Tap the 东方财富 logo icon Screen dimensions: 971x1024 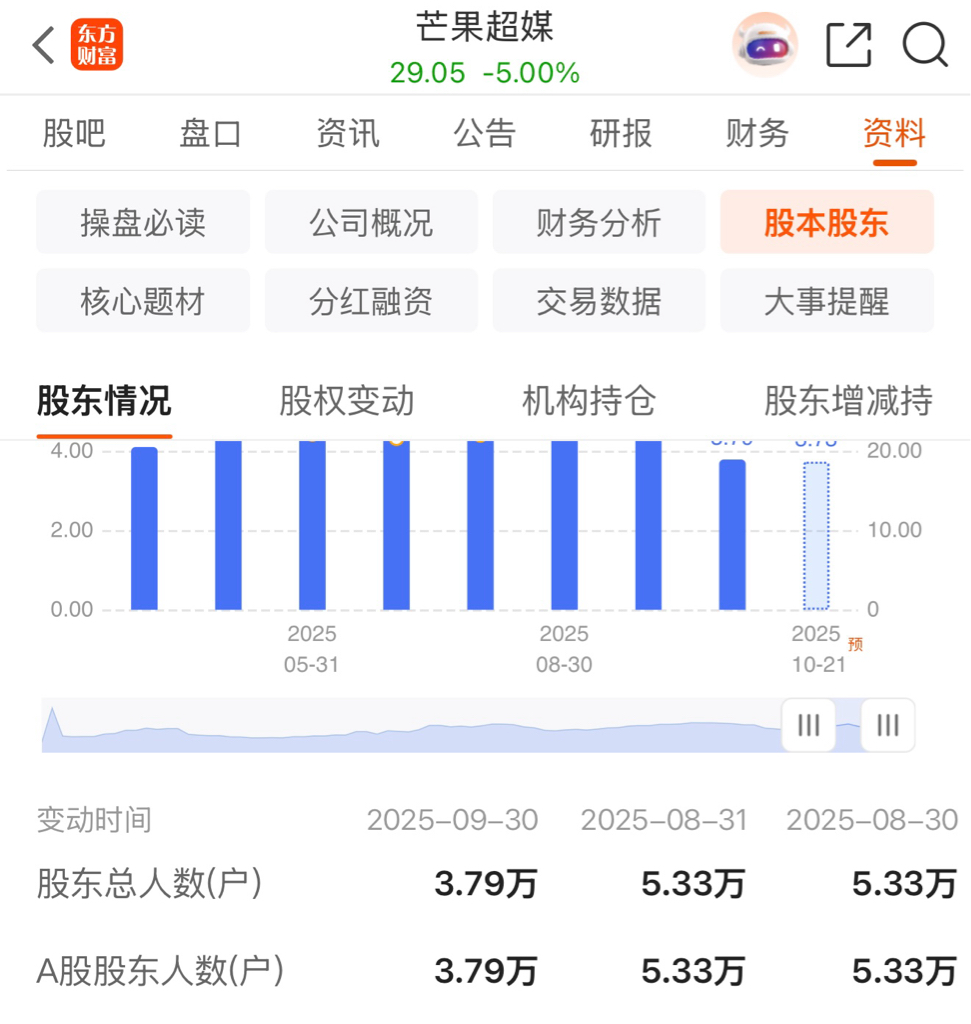click(97, 44)
